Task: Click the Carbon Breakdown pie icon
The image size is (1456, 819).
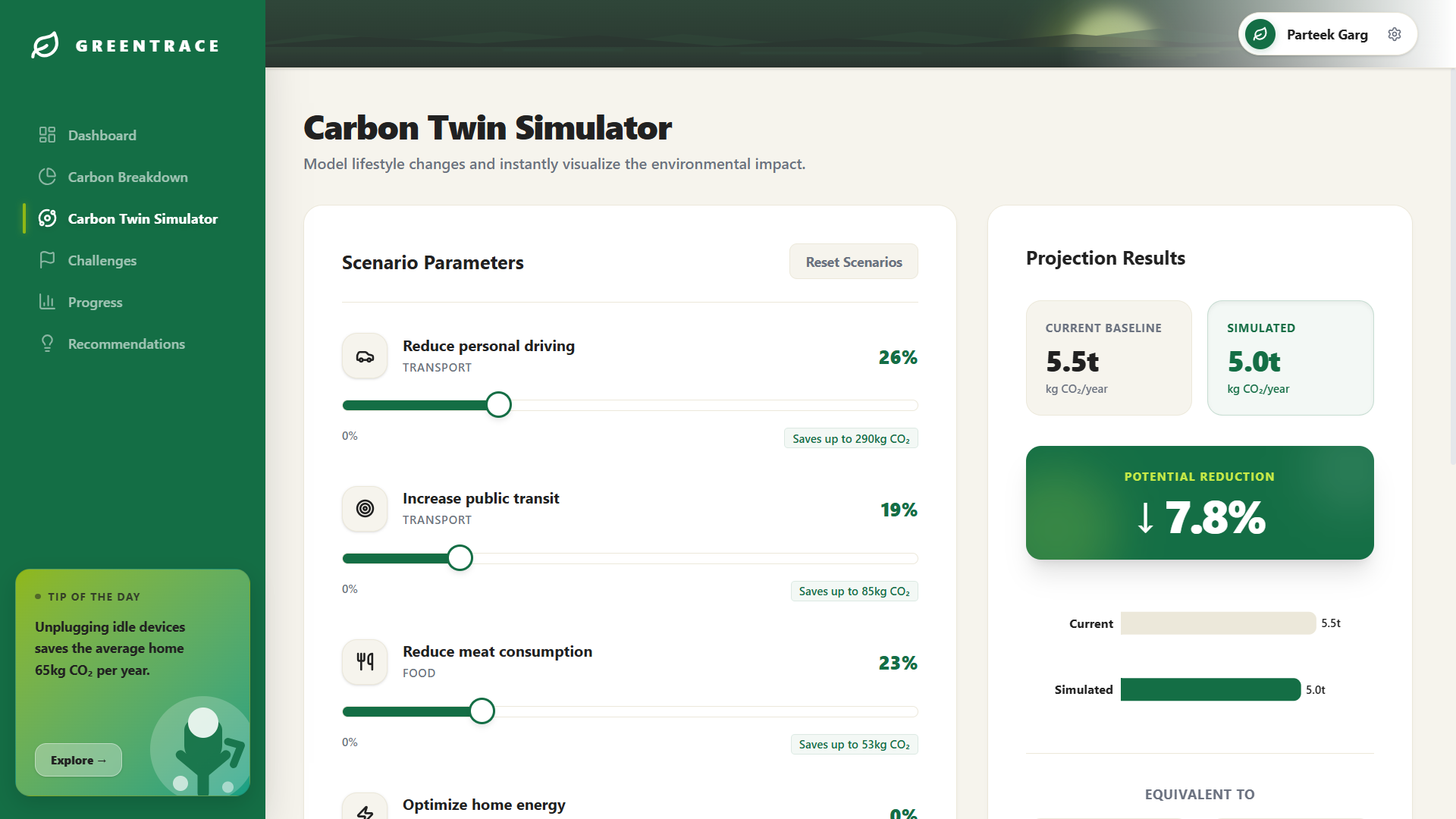Action: [47, 177]
